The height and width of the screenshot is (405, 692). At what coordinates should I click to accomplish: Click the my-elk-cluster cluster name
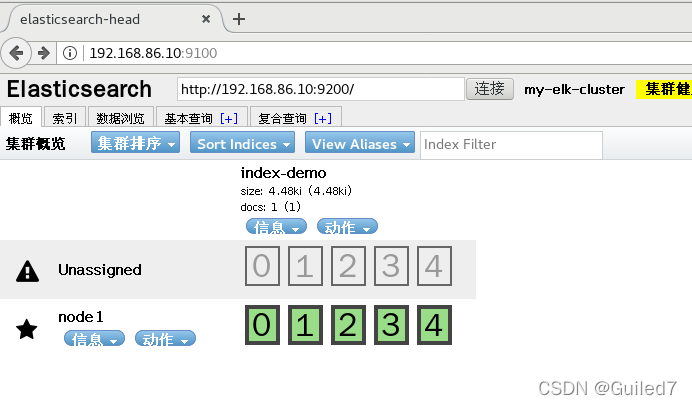pyautogui.click(x=574, y=90)
